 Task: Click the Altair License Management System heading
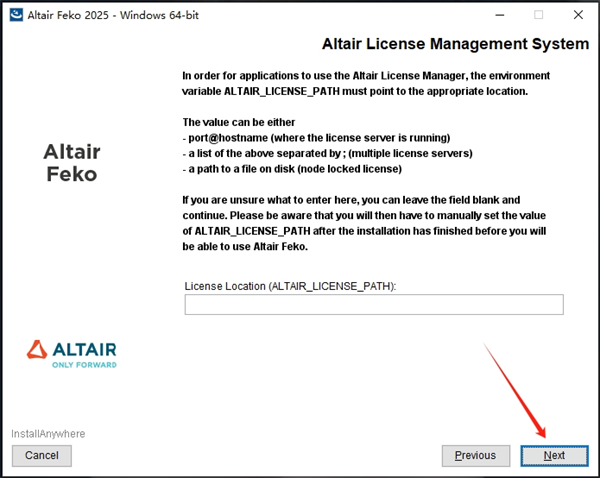coord(455,45)
